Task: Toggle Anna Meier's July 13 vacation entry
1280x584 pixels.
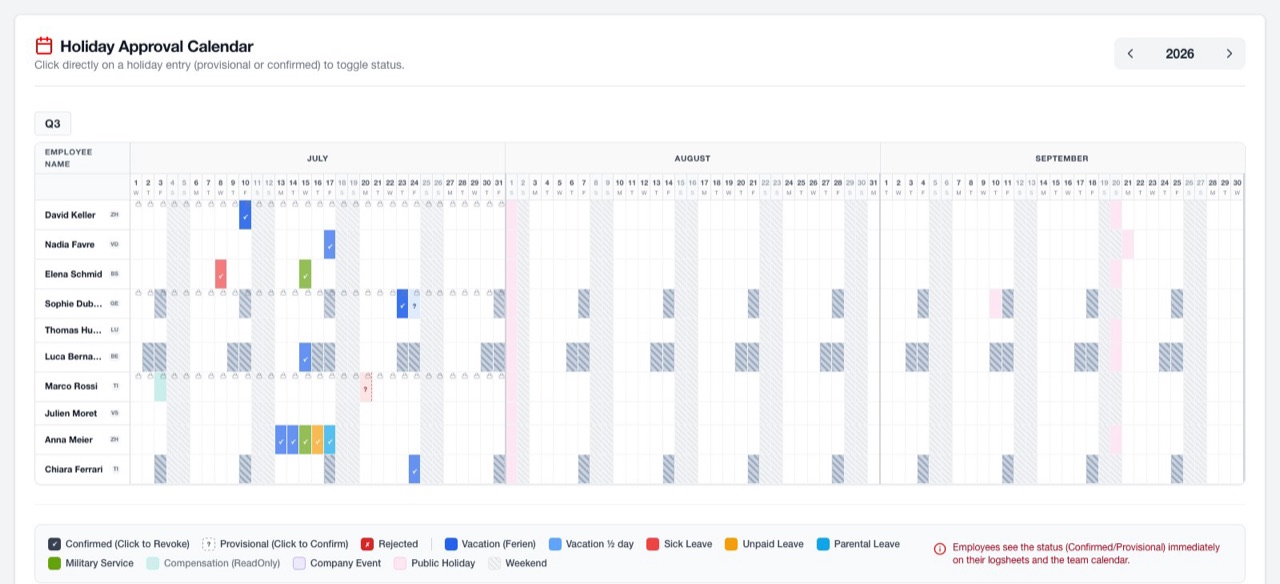Action: tap(281, 440)
